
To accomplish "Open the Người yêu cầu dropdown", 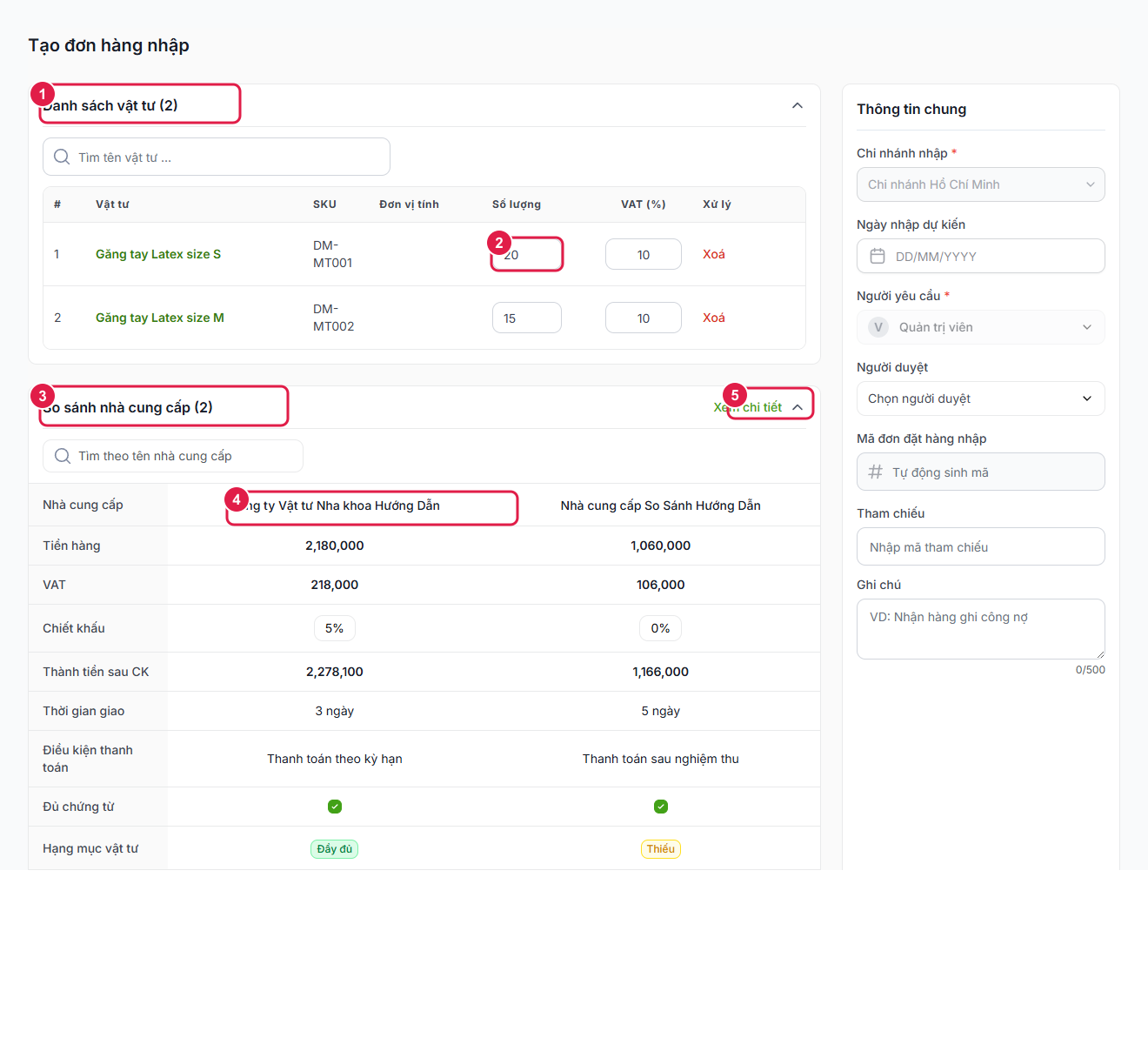I will coord(981,327).
